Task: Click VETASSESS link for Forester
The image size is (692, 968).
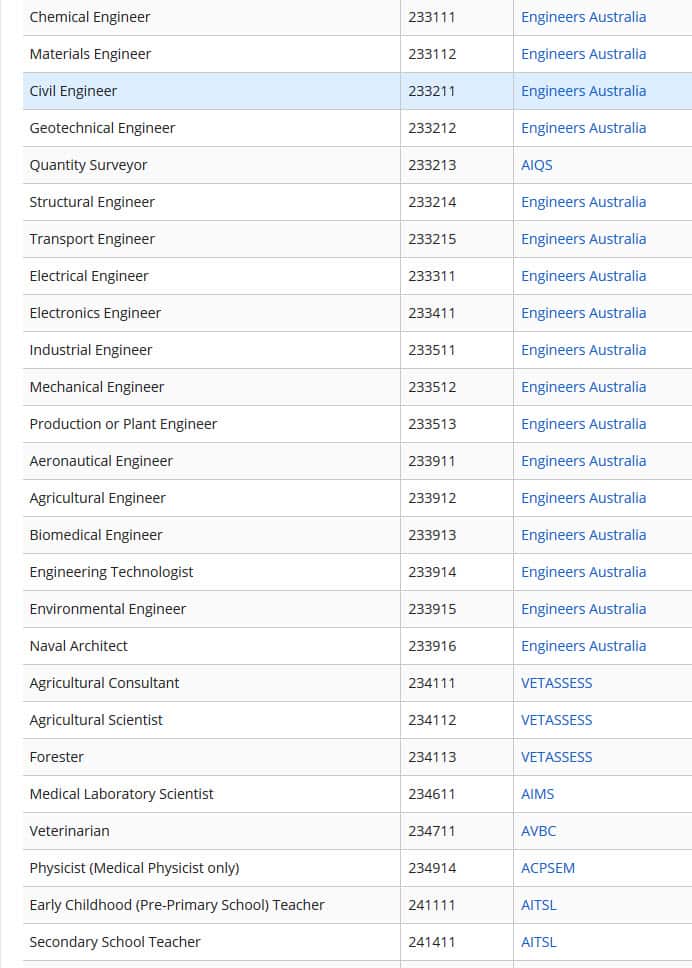Action: (x=556, y=756)
